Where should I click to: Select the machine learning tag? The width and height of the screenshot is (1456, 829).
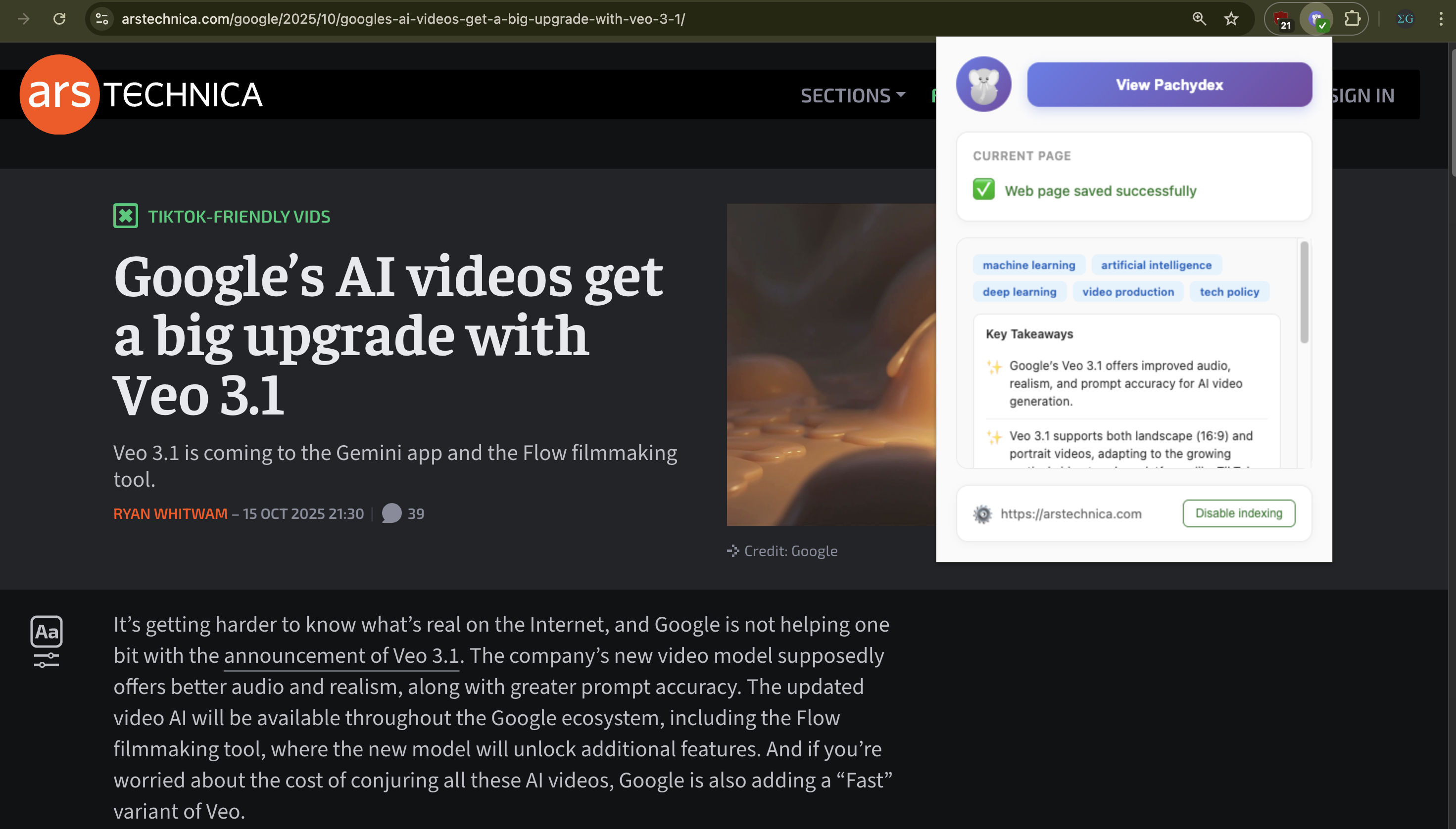click(x=1028, y=265)
